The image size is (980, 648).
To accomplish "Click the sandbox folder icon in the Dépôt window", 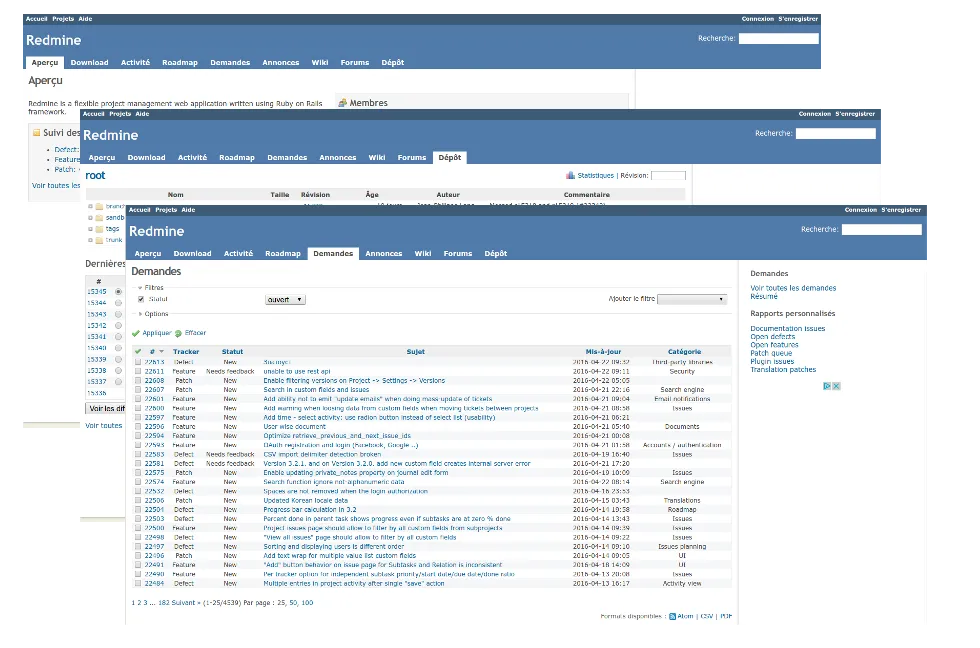I will [x=99, y=217].
